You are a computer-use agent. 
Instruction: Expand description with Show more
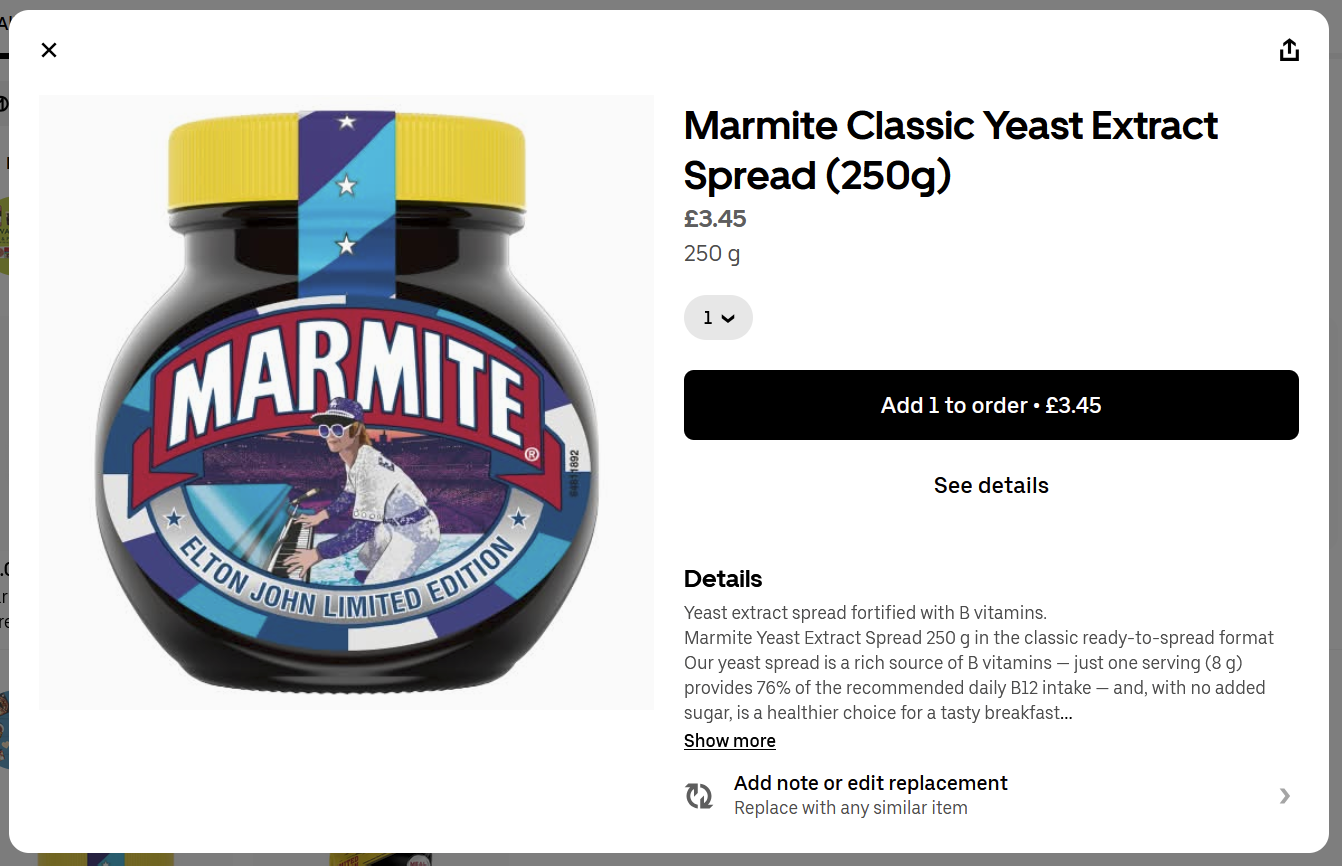tap(729, 741)
